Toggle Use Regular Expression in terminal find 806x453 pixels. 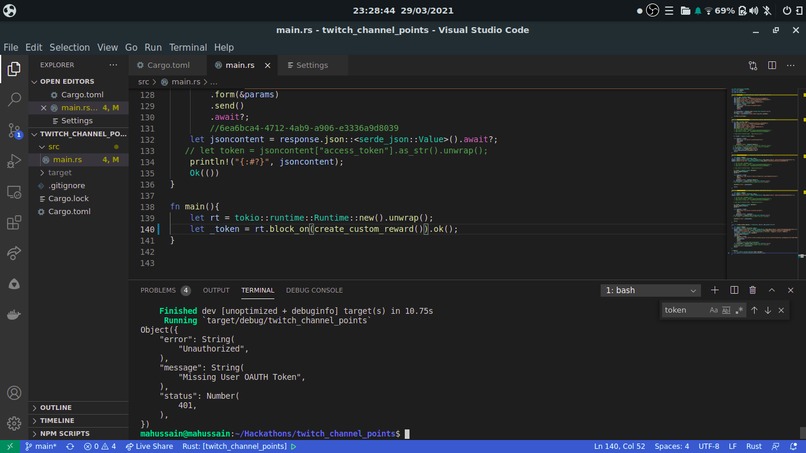coord(739,310)
